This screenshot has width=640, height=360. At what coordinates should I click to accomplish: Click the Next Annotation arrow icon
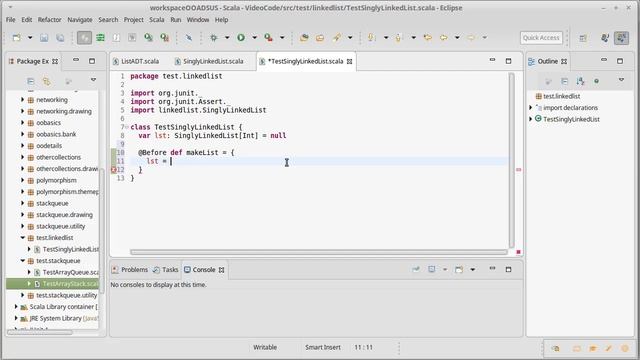[371, 38]
